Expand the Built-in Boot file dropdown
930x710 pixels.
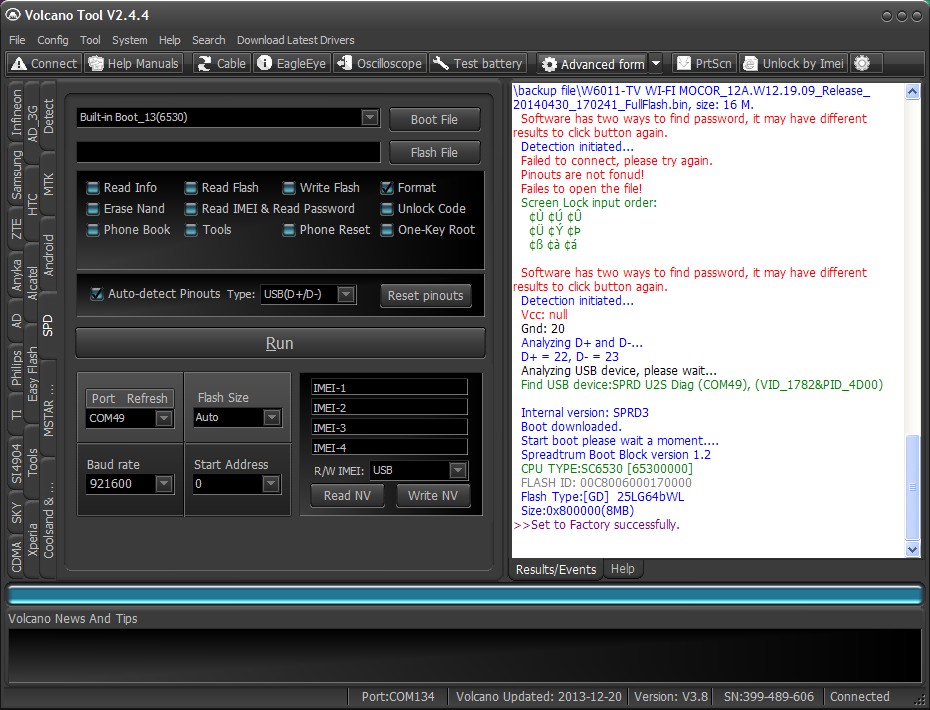click(x=370, y=118)
